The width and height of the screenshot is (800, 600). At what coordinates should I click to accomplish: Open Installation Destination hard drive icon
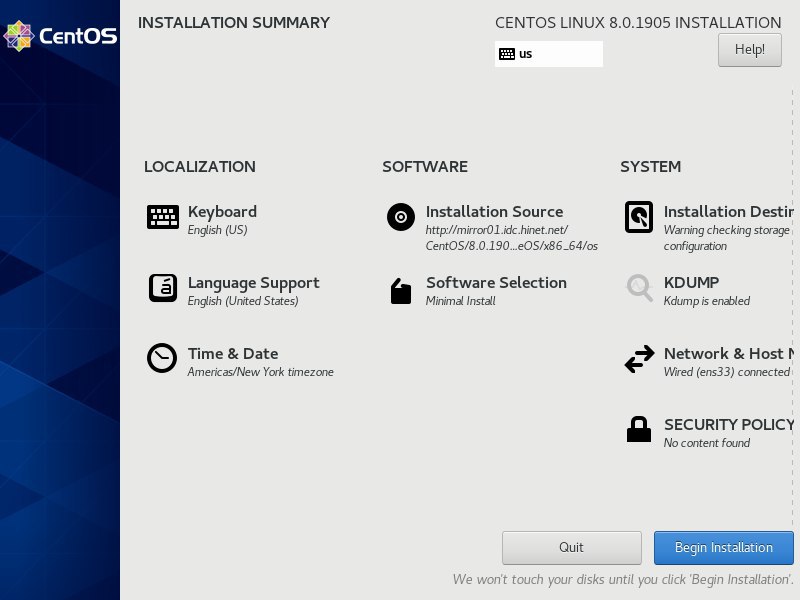(639, 217)
